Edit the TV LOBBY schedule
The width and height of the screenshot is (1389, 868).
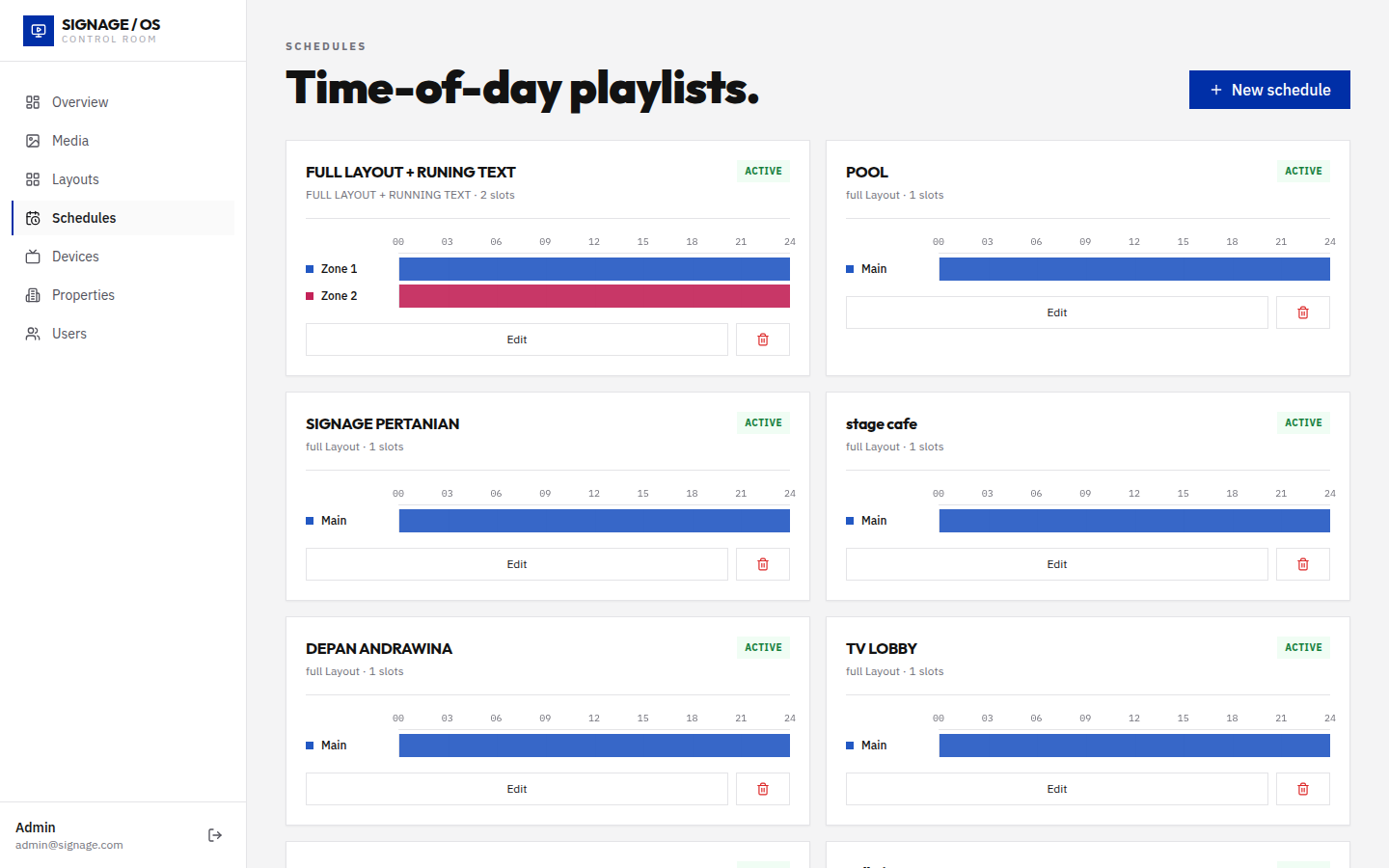point(1057,789)
